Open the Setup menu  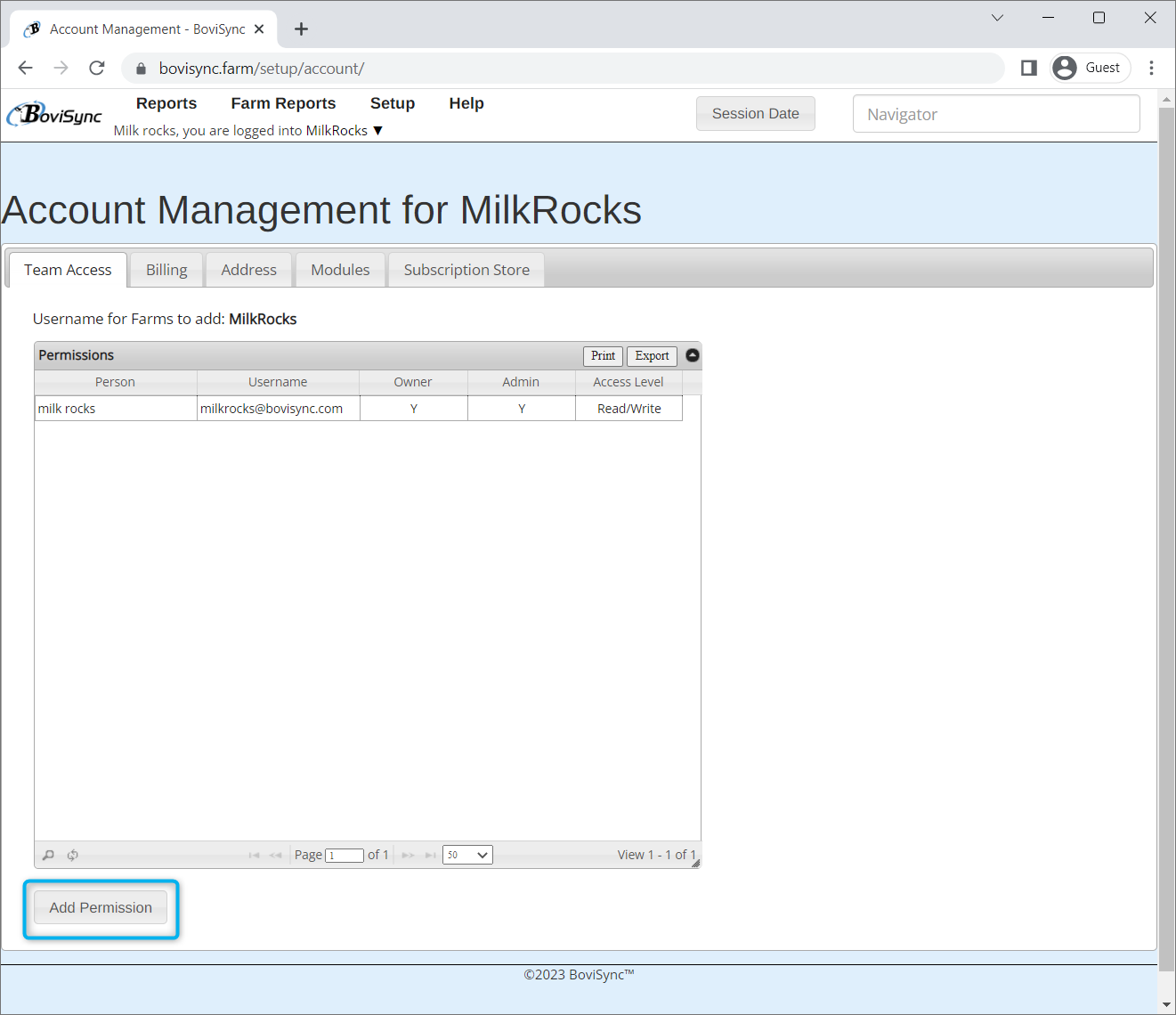click(x=393, y=103)
